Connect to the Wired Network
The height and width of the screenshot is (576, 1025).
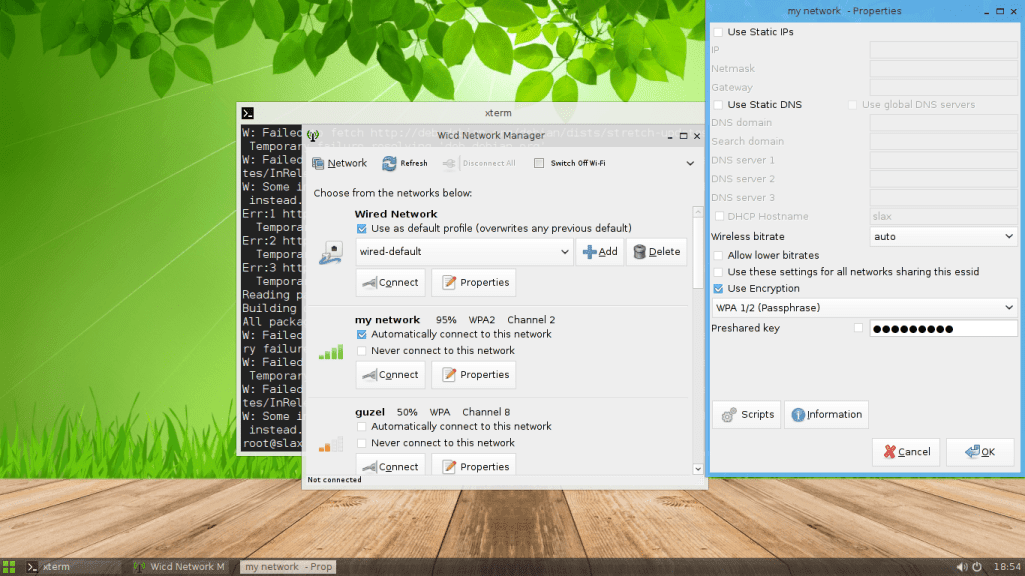391,282
